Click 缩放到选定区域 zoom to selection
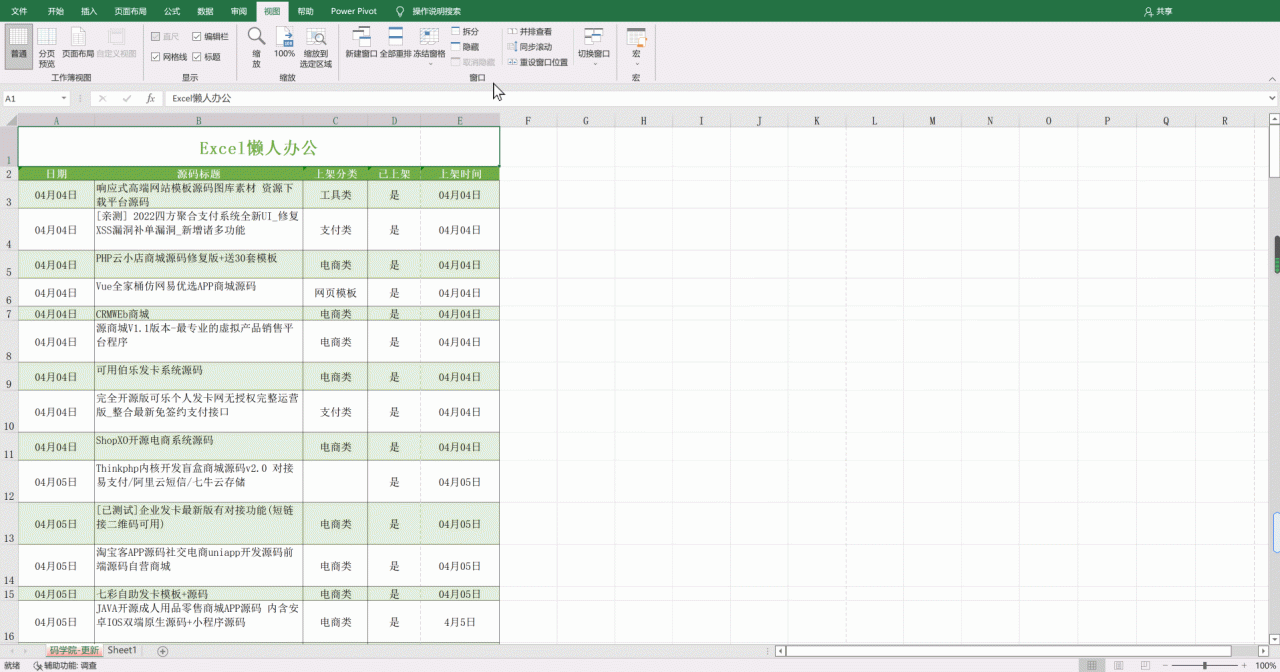 tap(316, 46)
